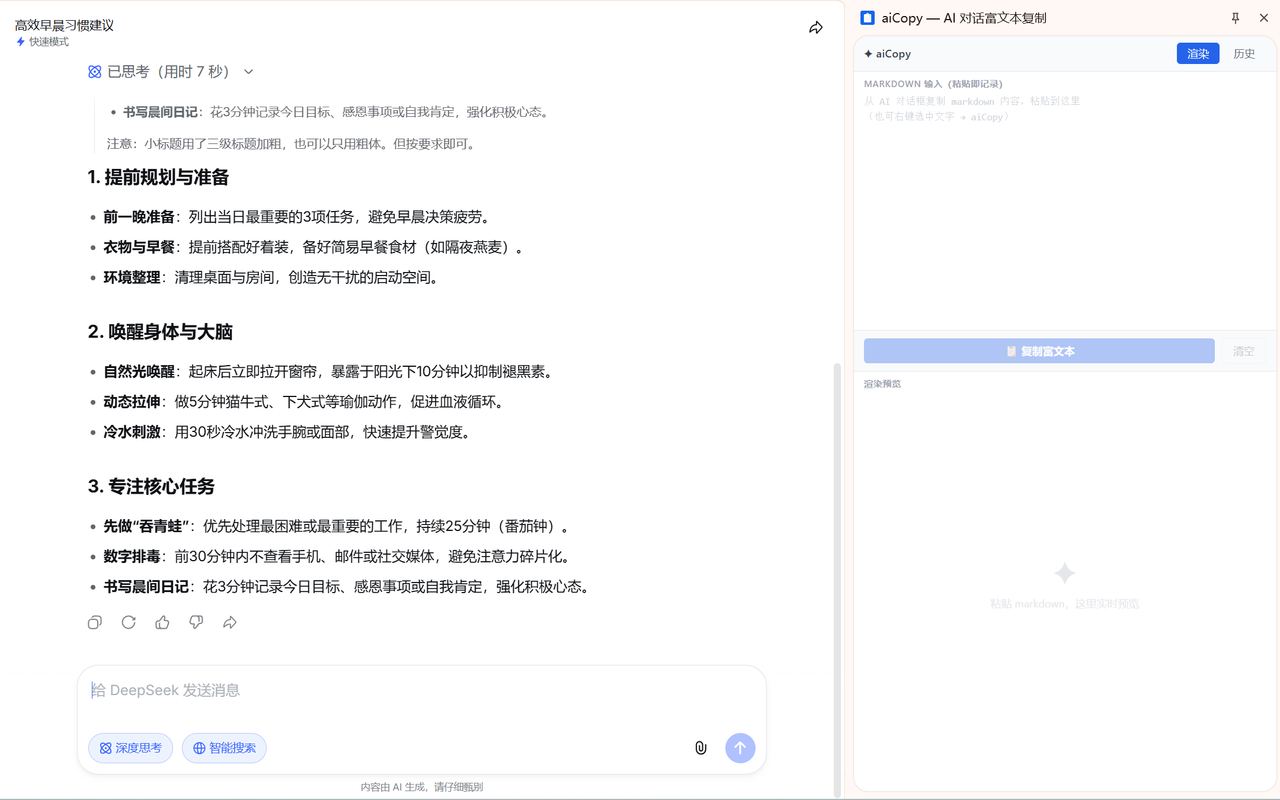
Task: Collapse the 已思考 thinking section
Action: 247,71
